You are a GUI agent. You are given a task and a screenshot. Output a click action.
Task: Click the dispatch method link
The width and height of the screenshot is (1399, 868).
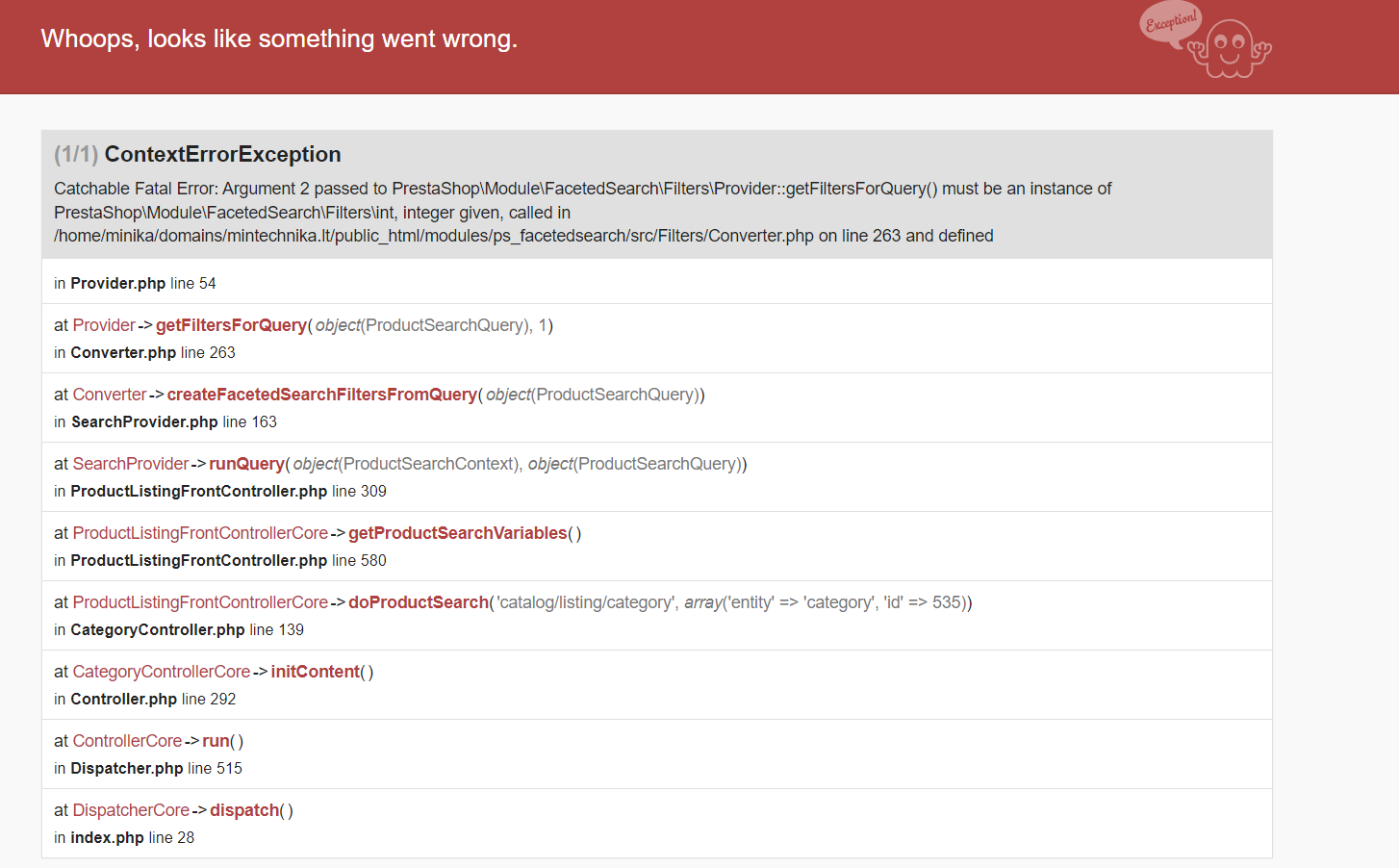coord(244,810)
